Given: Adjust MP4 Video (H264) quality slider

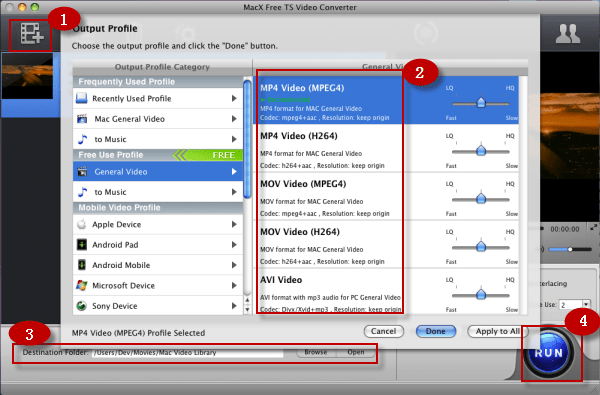Looking at the screenshot, I should [x=481, y=151].
